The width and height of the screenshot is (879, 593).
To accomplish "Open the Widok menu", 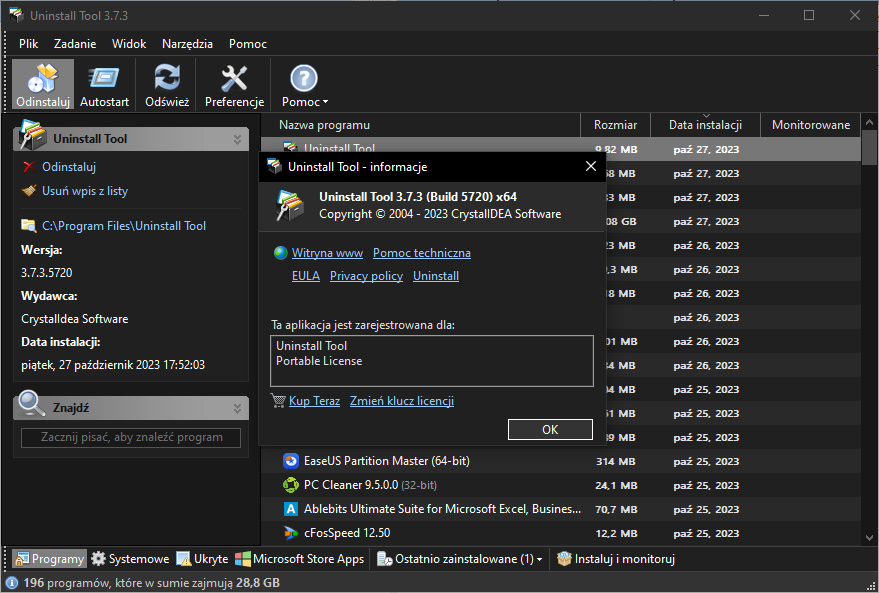I will click(129, 44).
